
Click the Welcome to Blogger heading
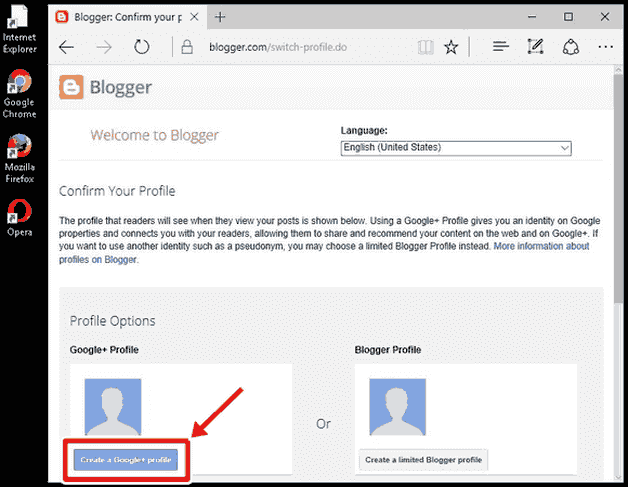click(x=154, y=135)
